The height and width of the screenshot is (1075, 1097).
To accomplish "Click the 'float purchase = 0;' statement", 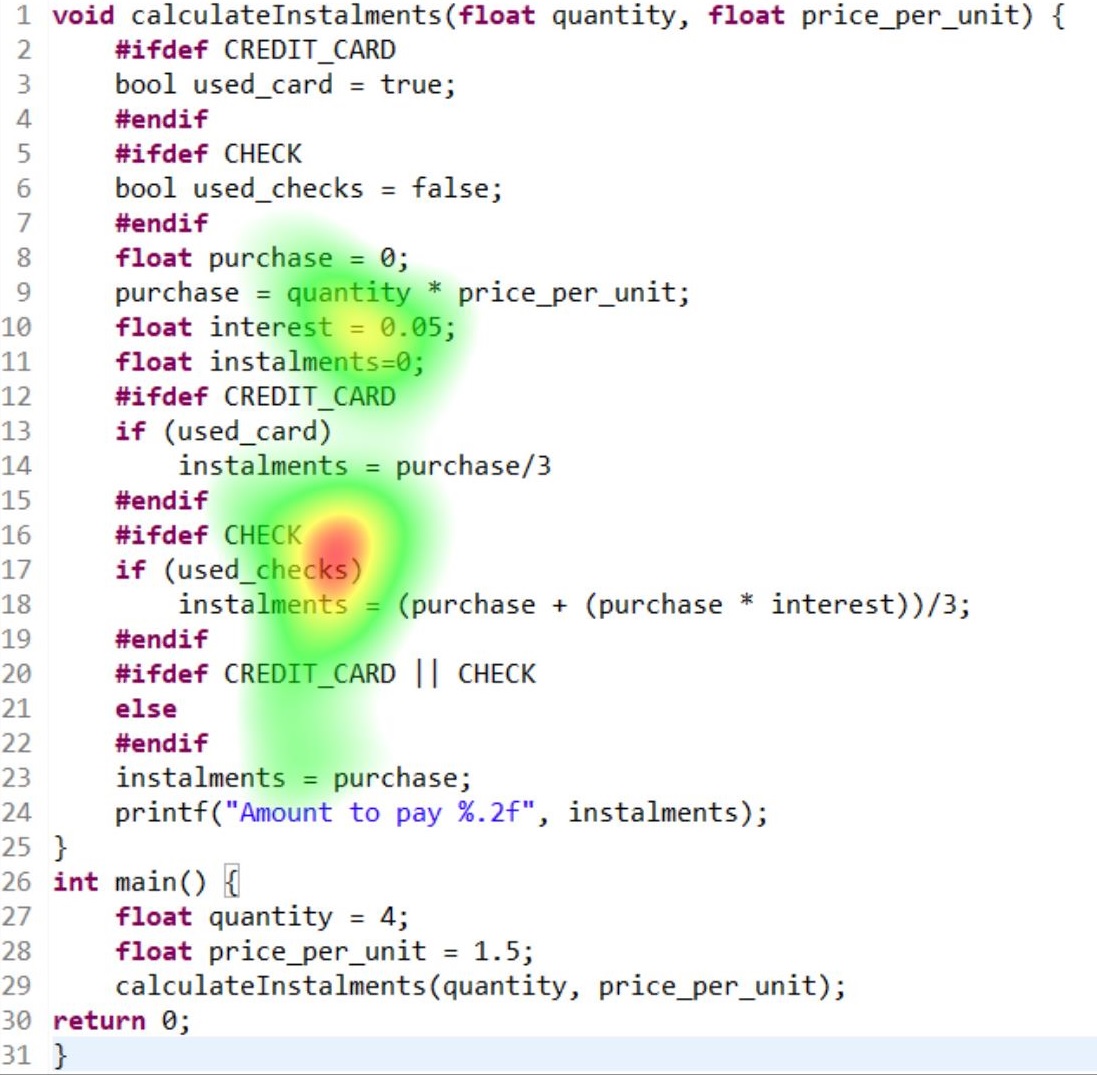I will pyautogui.click(x=262, y=258).
